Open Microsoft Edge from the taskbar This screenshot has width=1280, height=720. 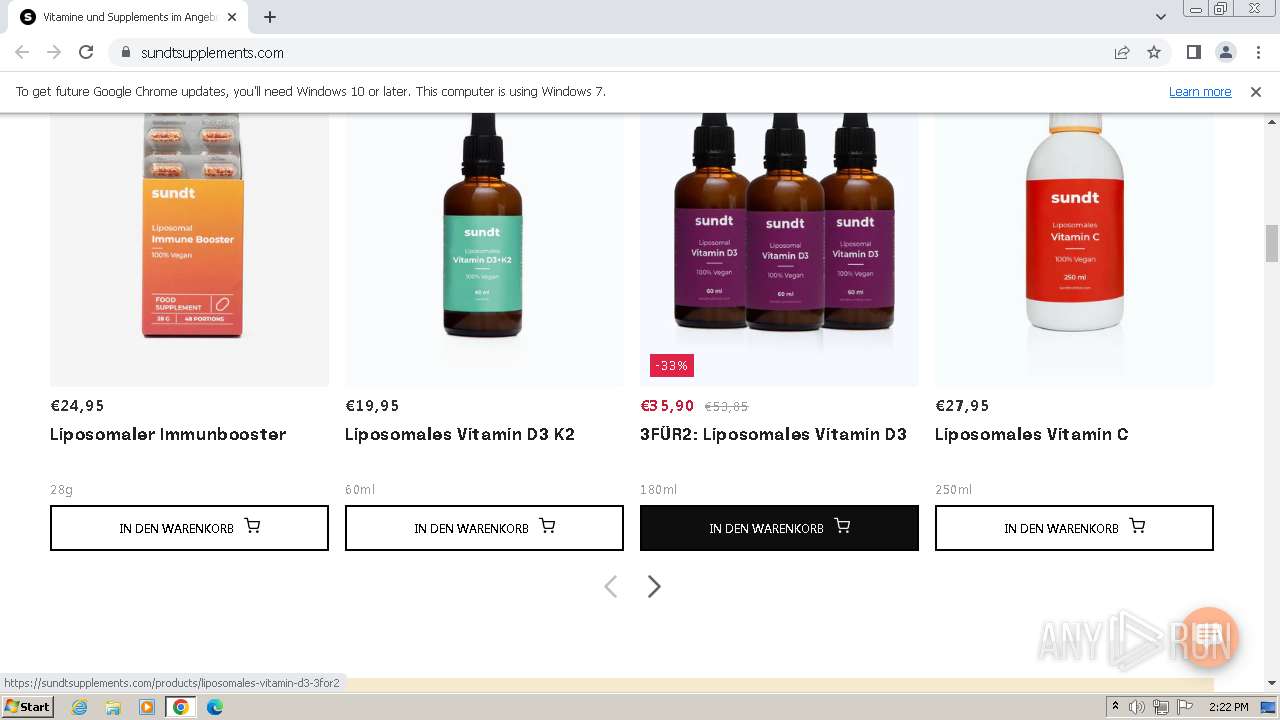tap(214, 707)
